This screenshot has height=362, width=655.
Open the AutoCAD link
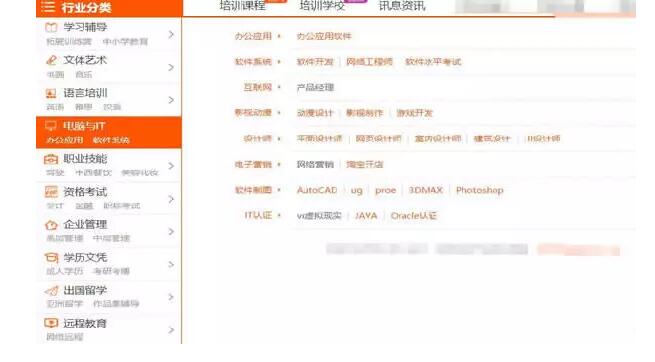(317, 190)
